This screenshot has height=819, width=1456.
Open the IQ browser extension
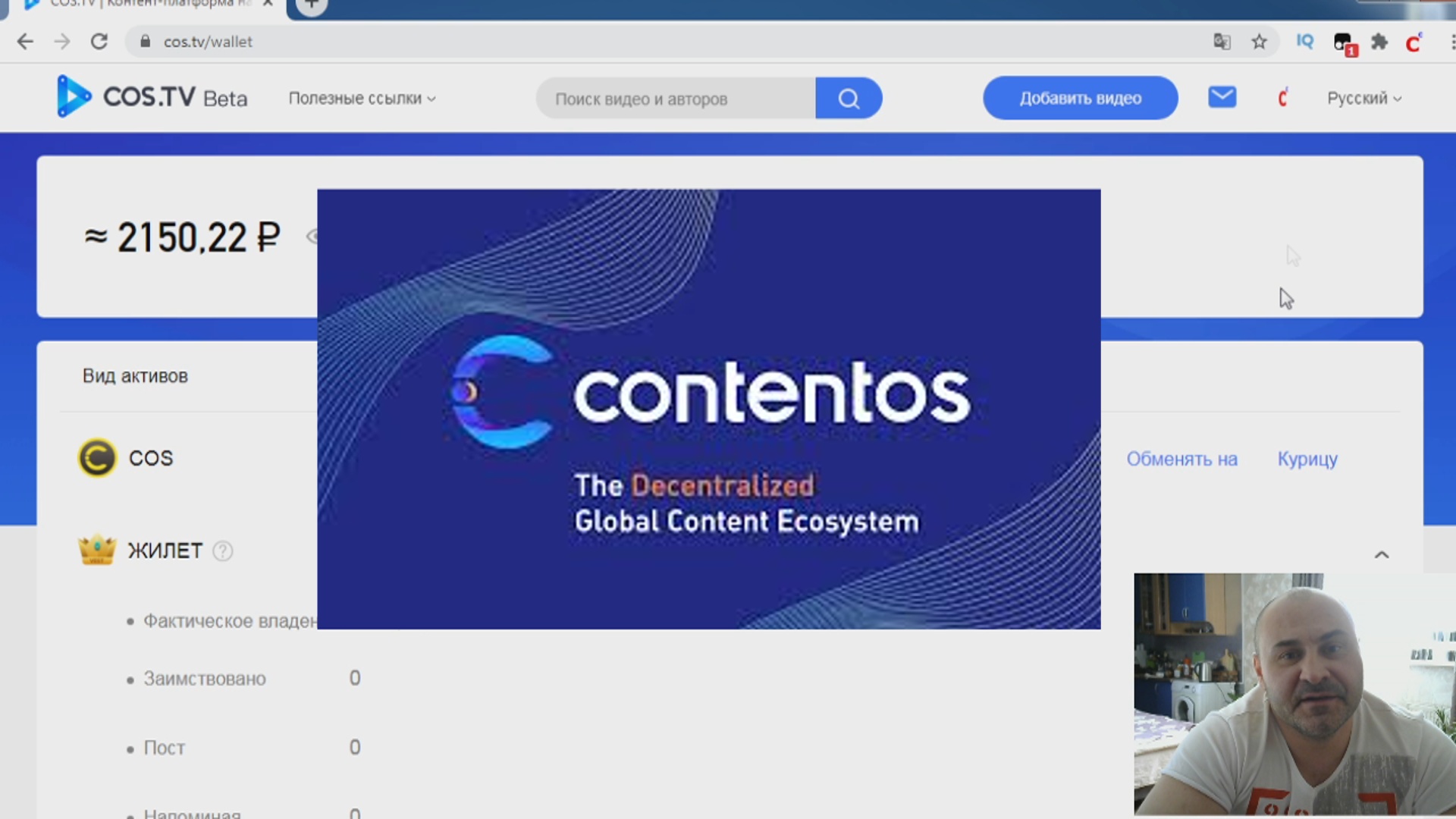1305,41
